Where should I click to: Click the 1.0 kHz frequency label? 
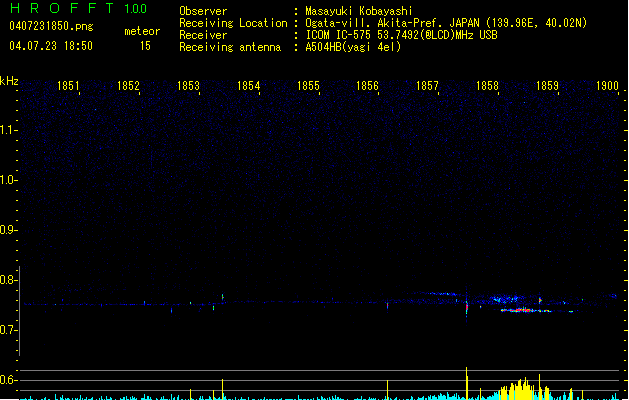(x=8, y=180)
